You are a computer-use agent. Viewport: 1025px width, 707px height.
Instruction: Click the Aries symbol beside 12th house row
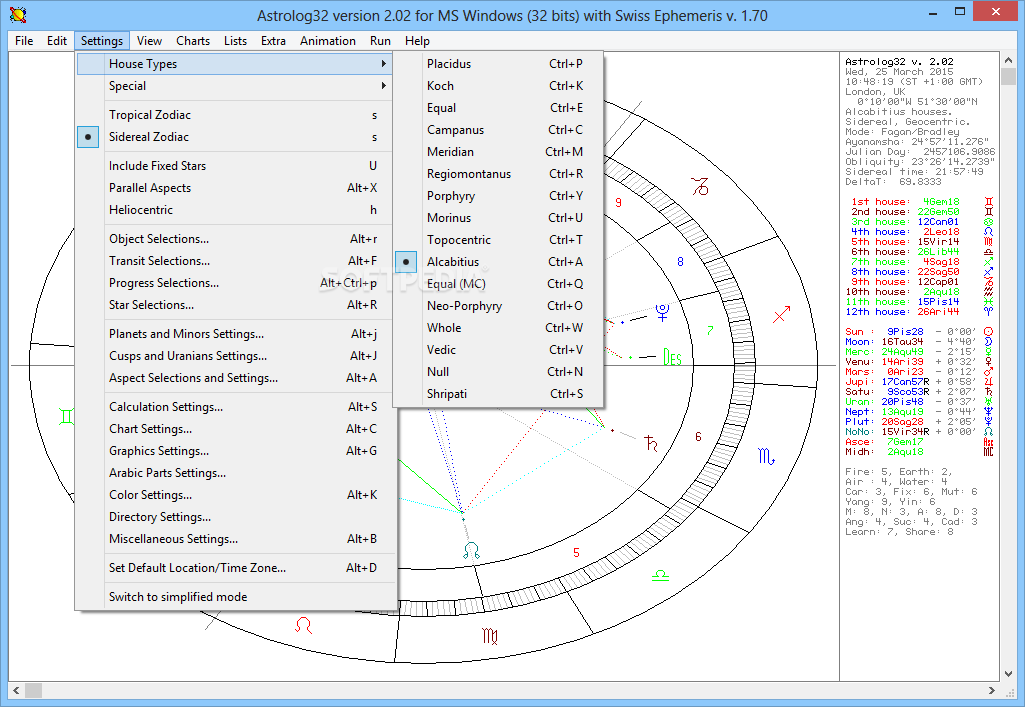[988, 312]
